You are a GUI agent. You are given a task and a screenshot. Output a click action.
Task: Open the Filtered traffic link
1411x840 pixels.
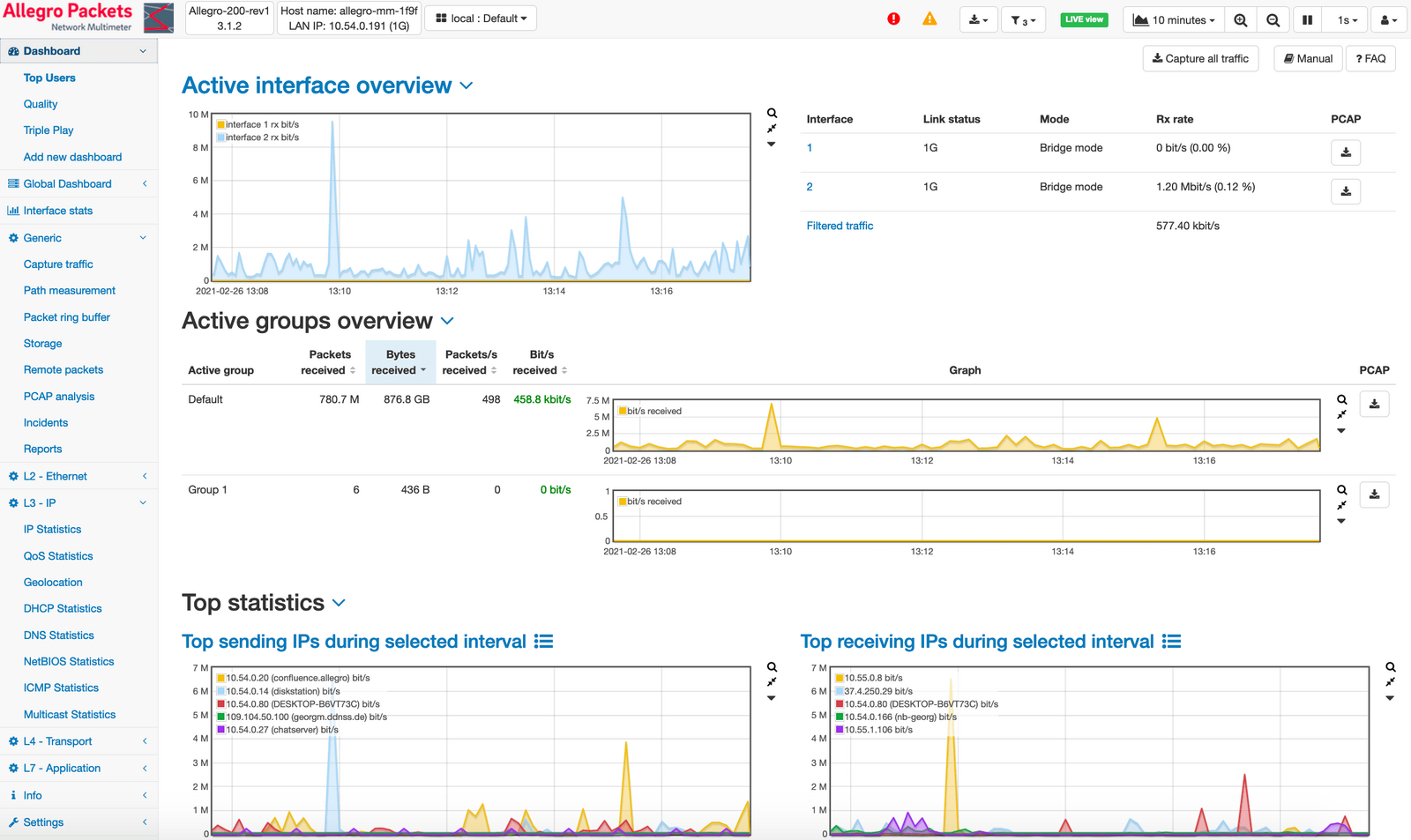[840, 226]
